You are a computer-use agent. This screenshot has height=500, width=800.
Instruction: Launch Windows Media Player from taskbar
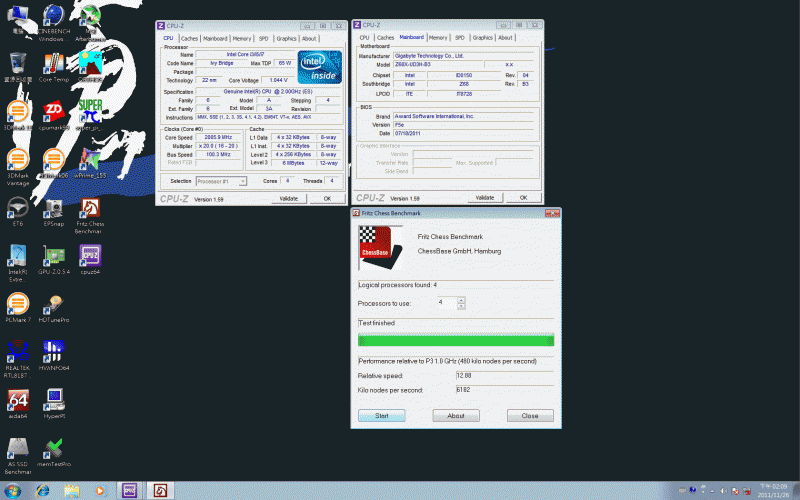coord(100,491)
